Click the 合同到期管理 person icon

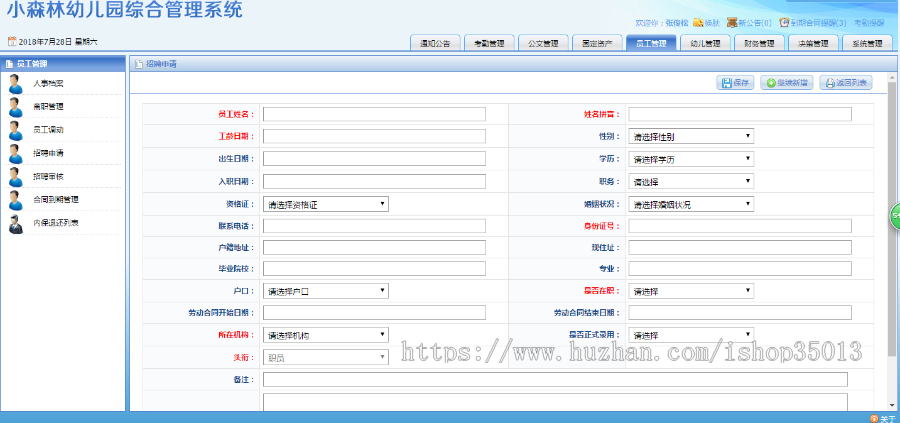pyautogui.click(x=15, y=200)
